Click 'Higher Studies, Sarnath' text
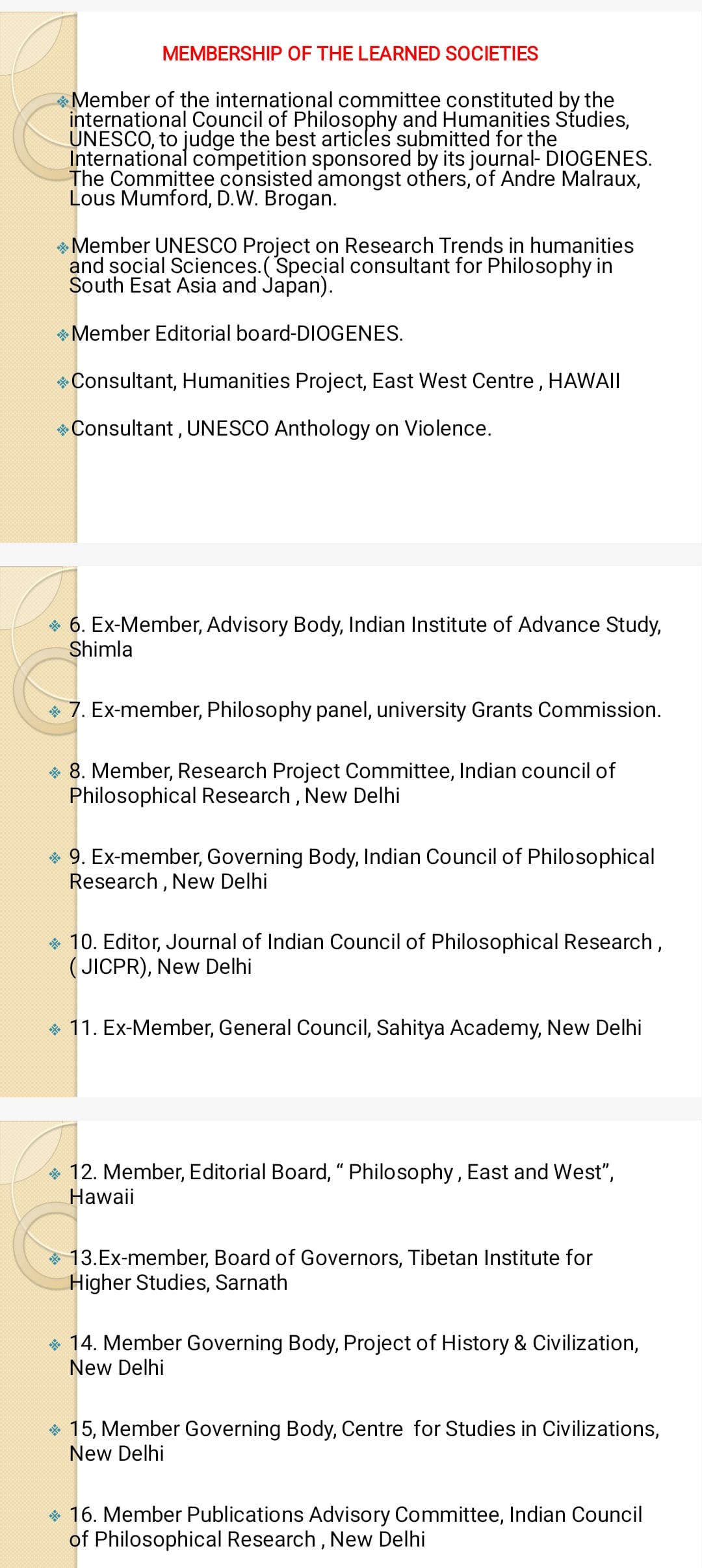Image resolution: width=702 pixels, height=1568 pixels. [178, 1283]
